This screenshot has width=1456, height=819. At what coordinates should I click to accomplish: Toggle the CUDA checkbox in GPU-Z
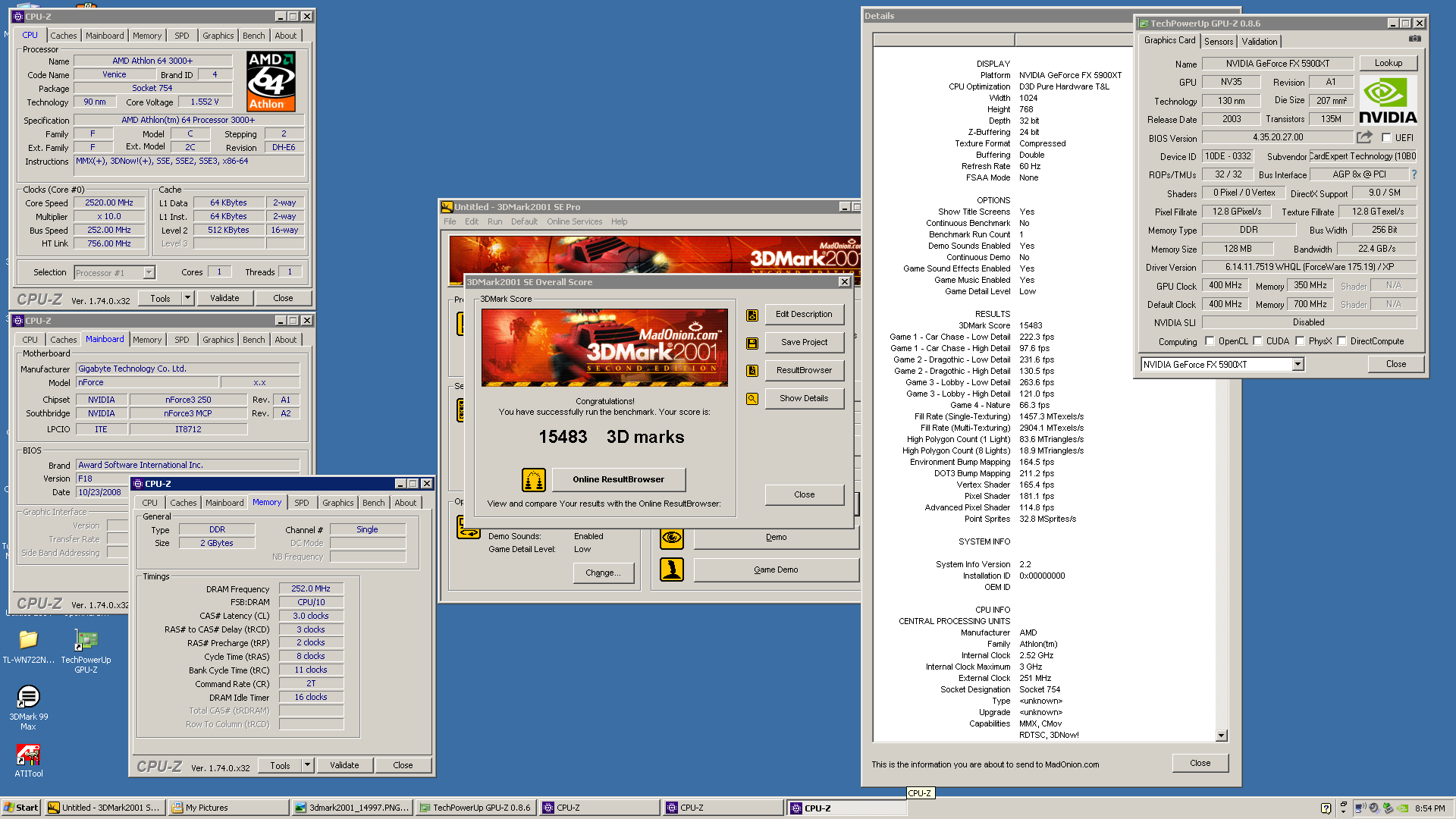1257,341
